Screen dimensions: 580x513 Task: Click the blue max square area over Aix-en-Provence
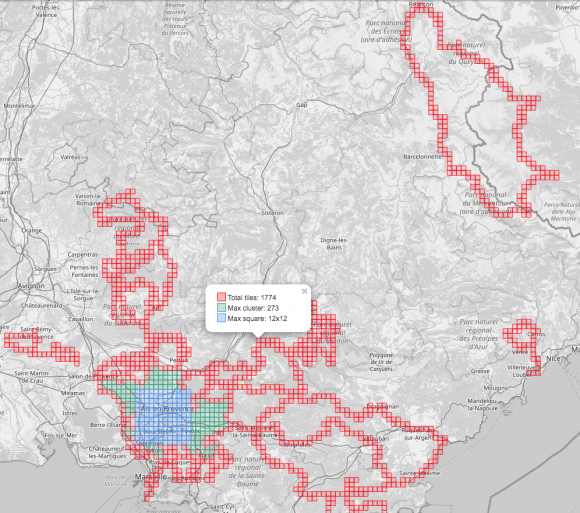(x=163, y=417)
